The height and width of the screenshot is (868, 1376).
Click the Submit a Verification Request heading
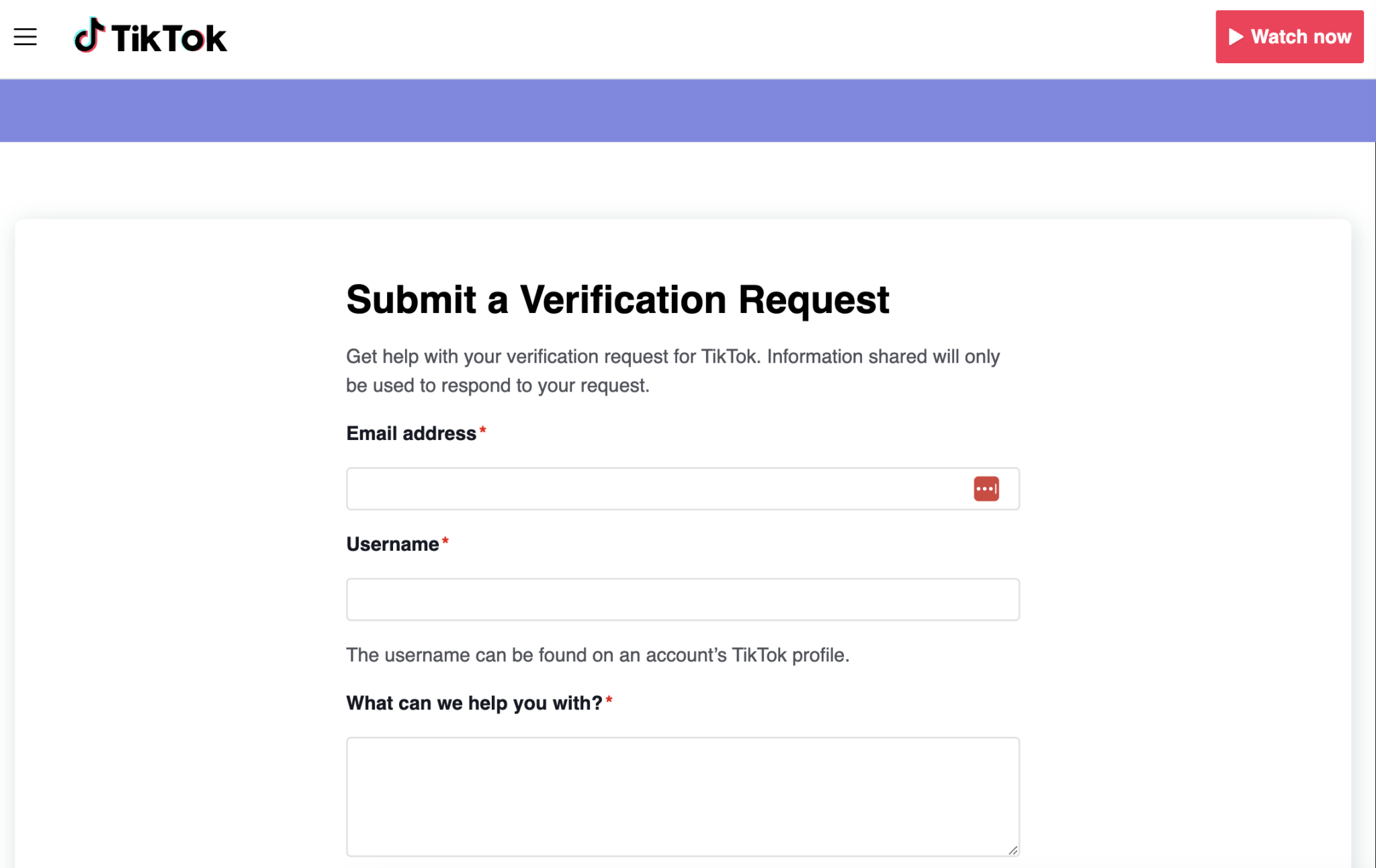(x=617, y=300)
